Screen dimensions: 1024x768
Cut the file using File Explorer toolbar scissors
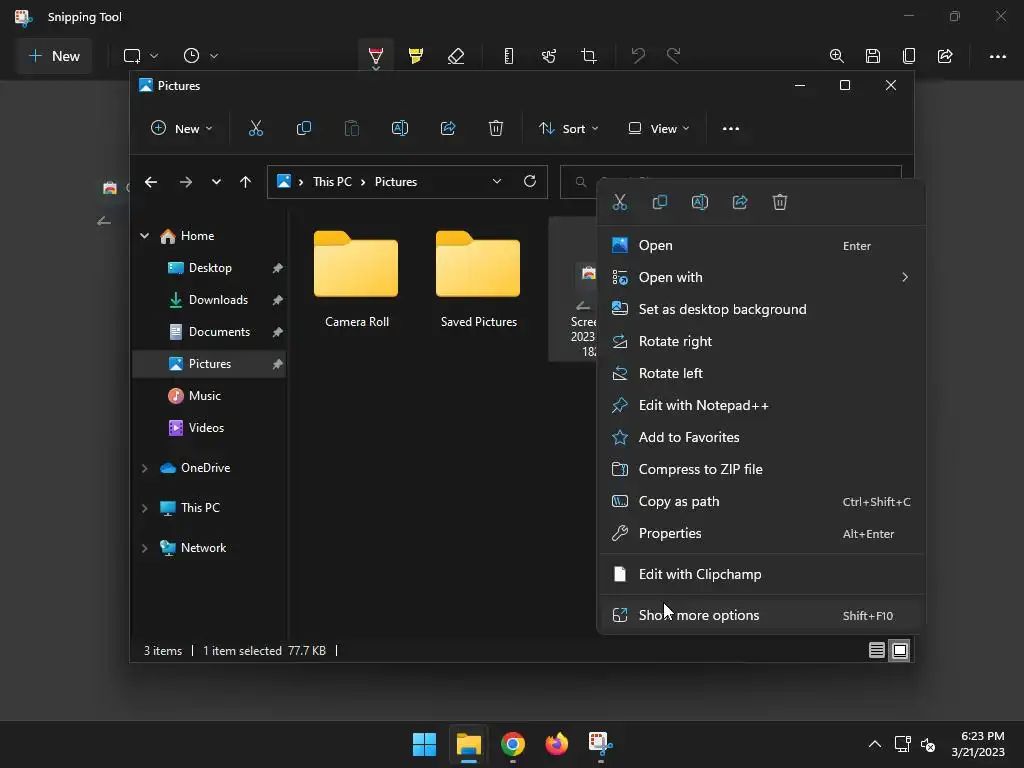click(256, 129)
